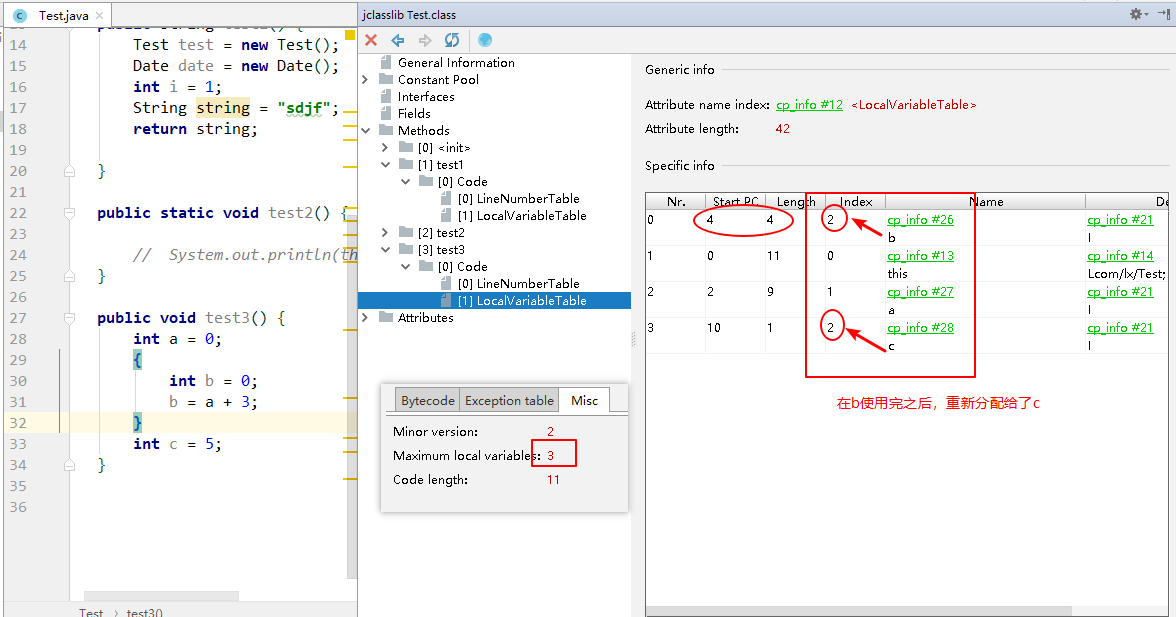The image size is (1176, 617).
Task: Click the fold marker at line 22
Action: [x=69, y=213]
